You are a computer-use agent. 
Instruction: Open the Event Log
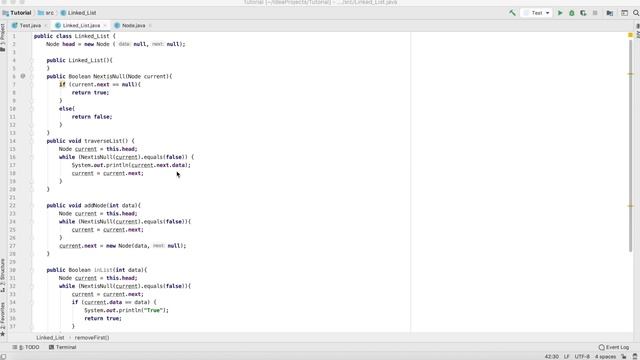(x=614, y=347)
